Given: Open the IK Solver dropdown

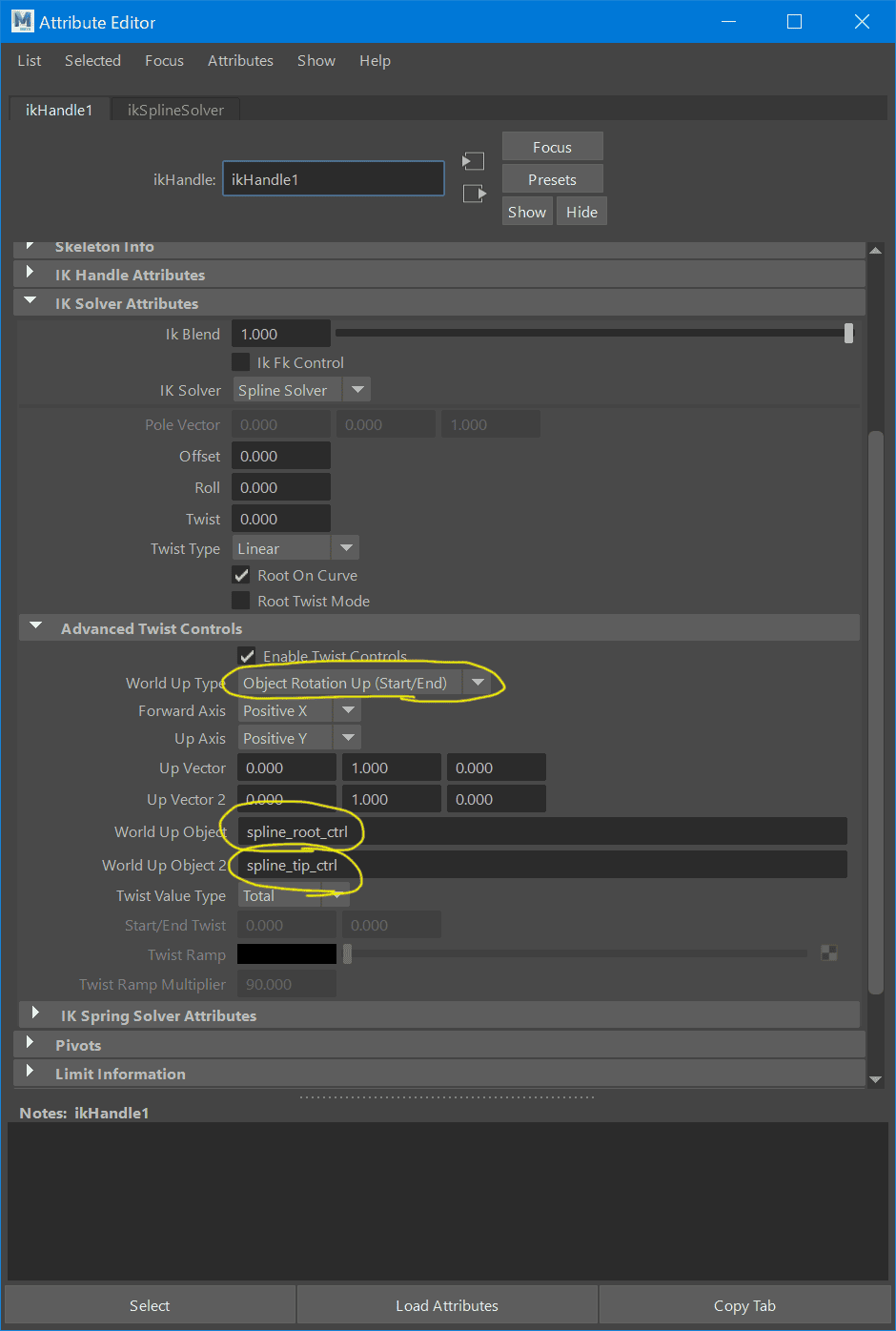Looking at the screenshot, I should pos(301,390).
